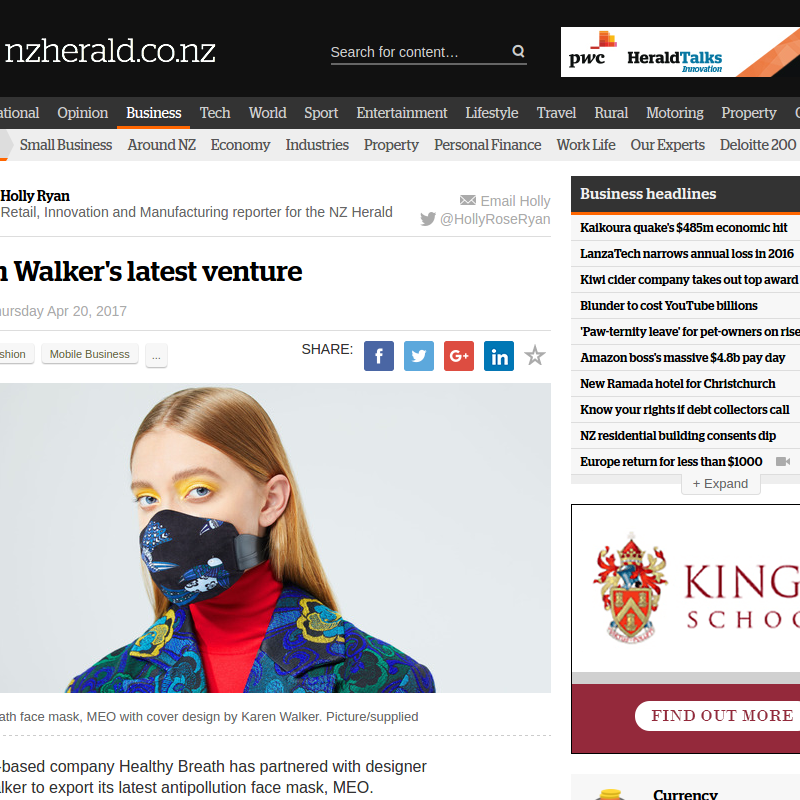Open the masked model article photo
The image size is (800, 800).
tap(276, 538)
